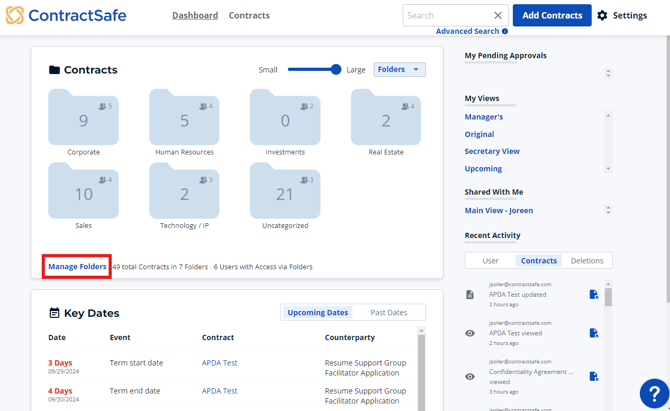Click the Settings gear icon

tap(602, 16)
